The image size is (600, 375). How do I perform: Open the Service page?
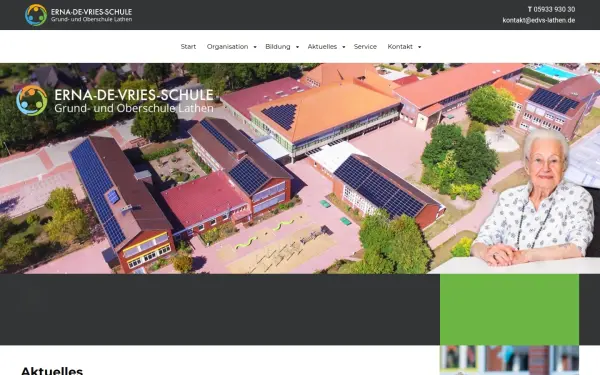[x=365, y=47]
